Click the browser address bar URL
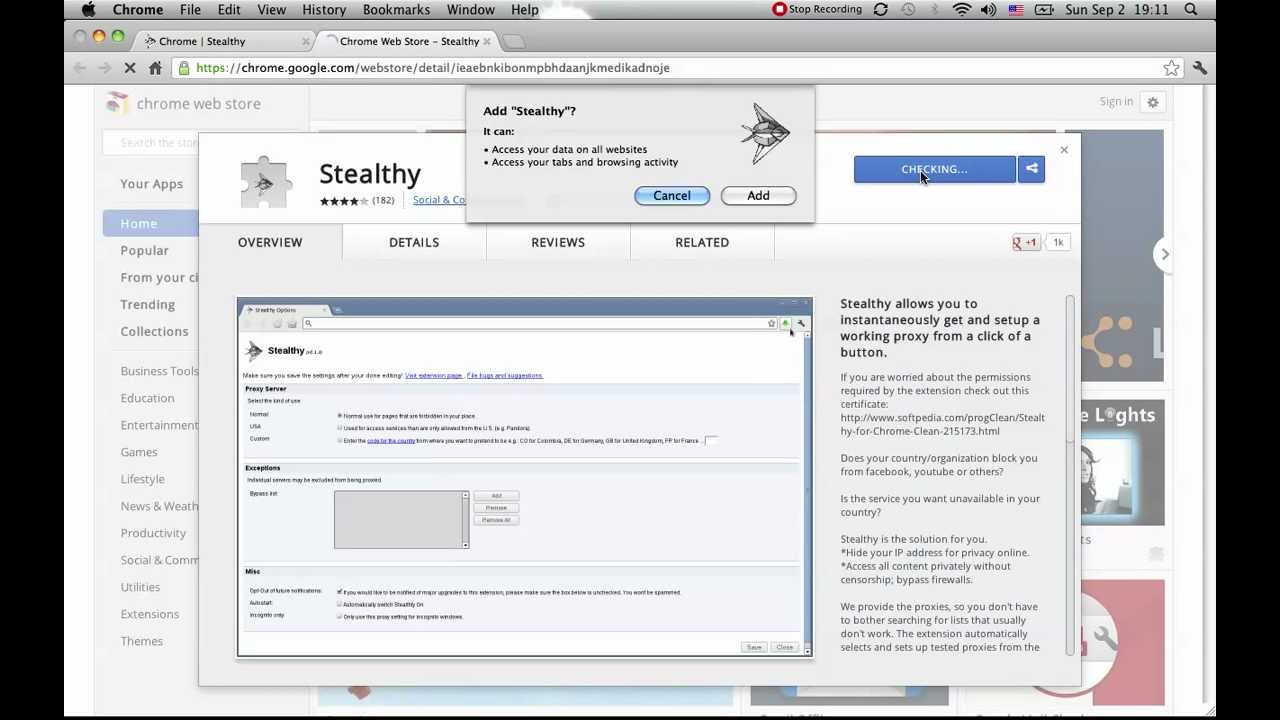1280x720 pixels. [x=433, y=68]
